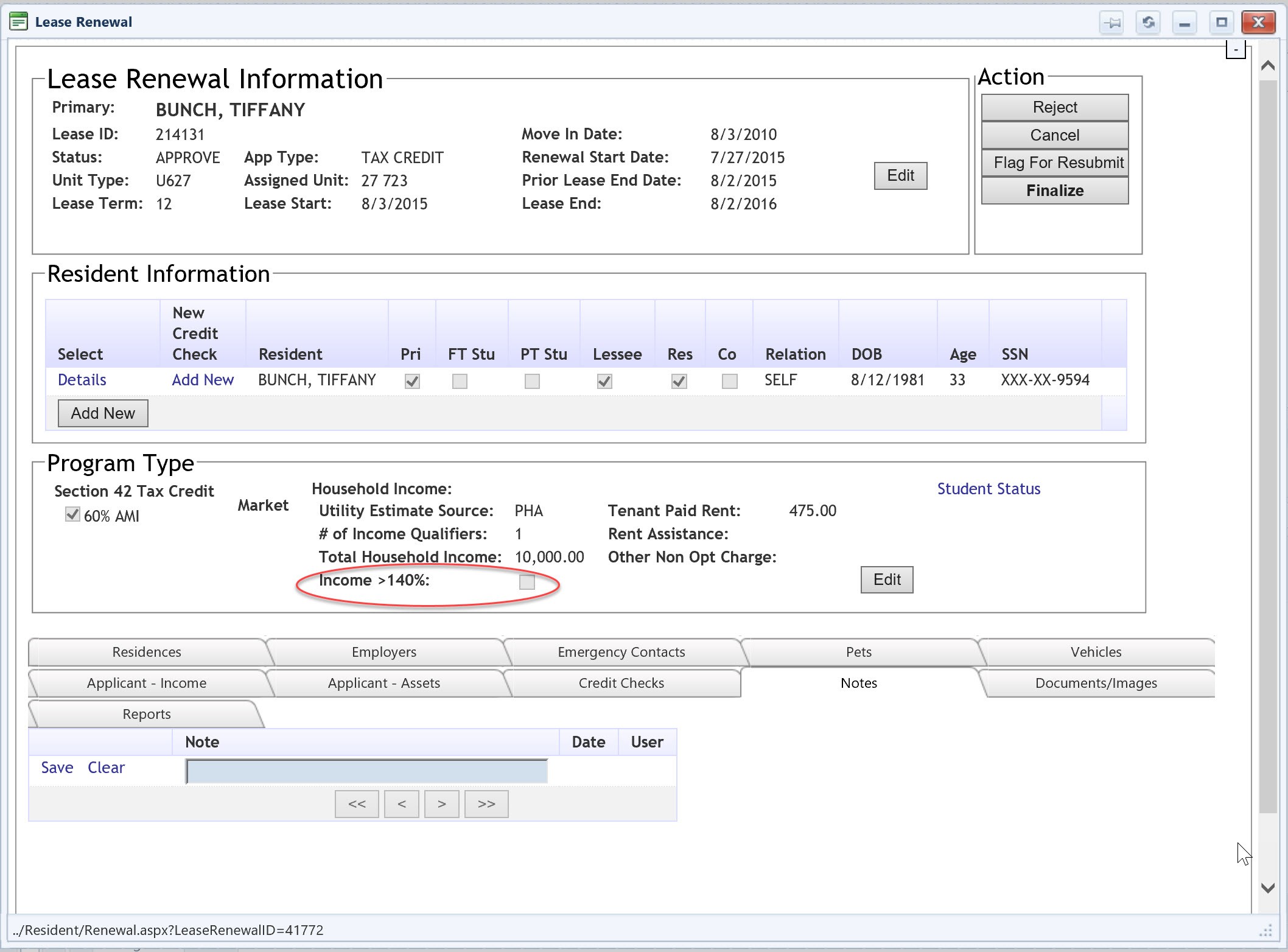Open the Student Status link
Screen dimensions: 1288x952
click(x=989, y=489)
